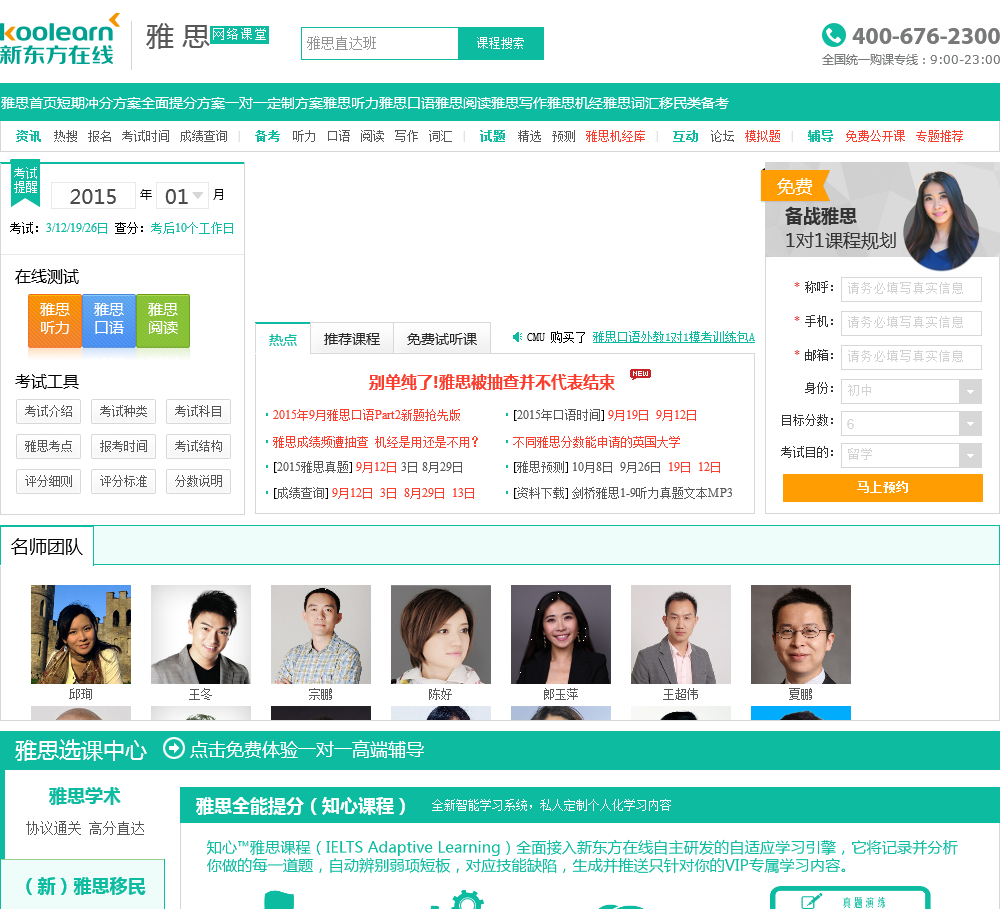Open headline 别单纯了!雅思被抽查并不代表结束
This screenshot has width=1000, height=909.
tap(491, 382)
